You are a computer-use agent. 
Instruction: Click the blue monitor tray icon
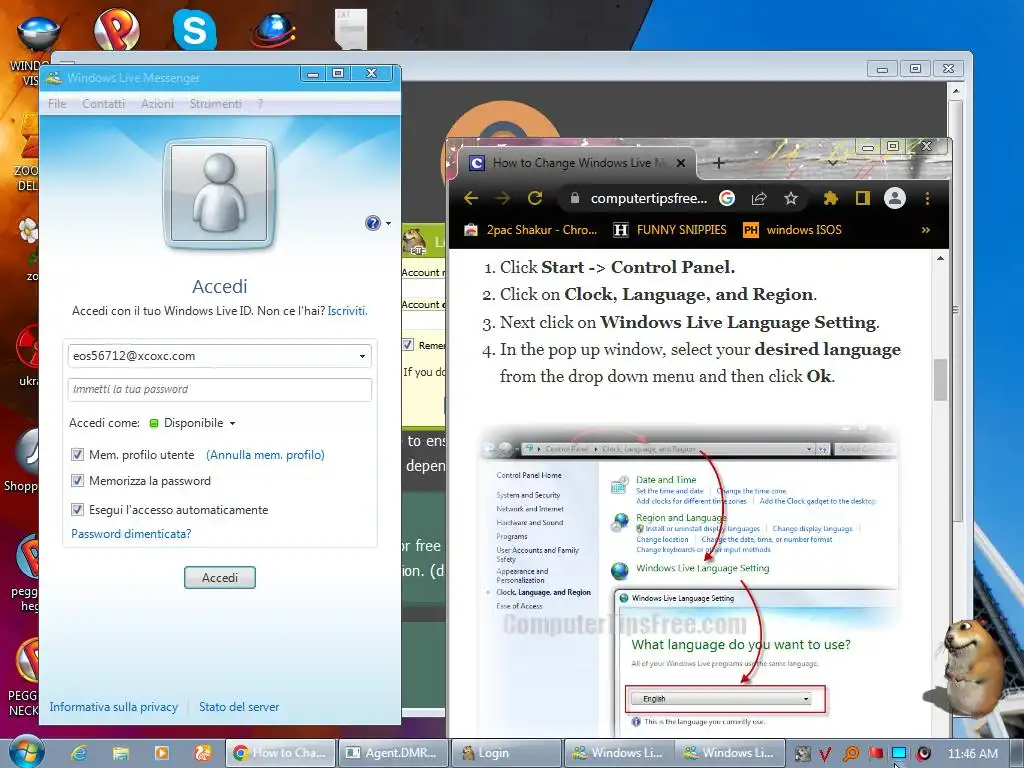[899, 753]
